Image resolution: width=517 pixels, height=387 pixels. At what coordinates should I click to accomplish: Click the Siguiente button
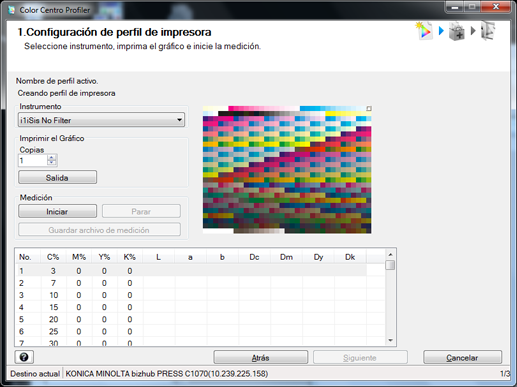pyautogui.click(x=360, y=358)
